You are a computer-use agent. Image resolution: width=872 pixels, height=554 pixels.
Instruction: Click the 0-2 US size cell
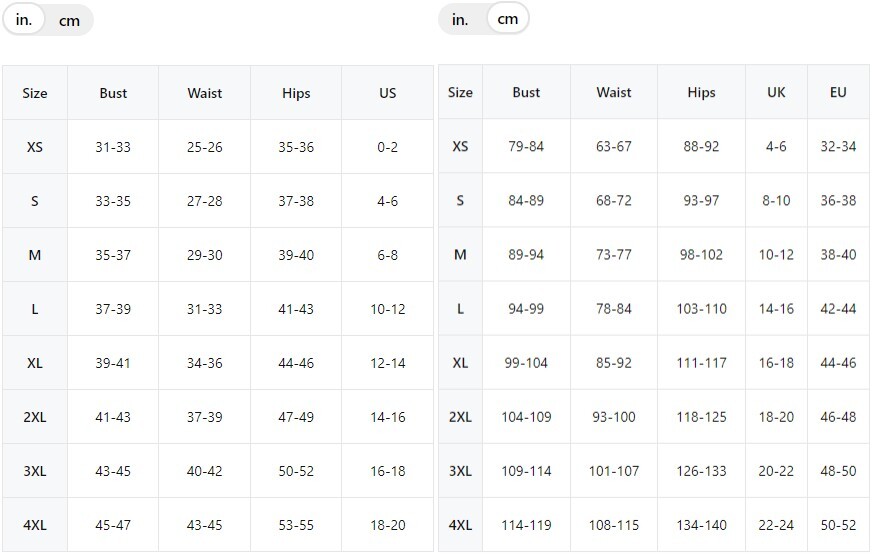(x=388, y=147)
